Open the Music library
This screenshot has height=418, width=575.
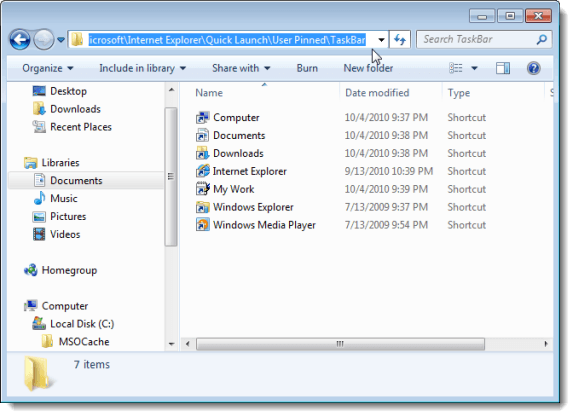coord(63,199)
